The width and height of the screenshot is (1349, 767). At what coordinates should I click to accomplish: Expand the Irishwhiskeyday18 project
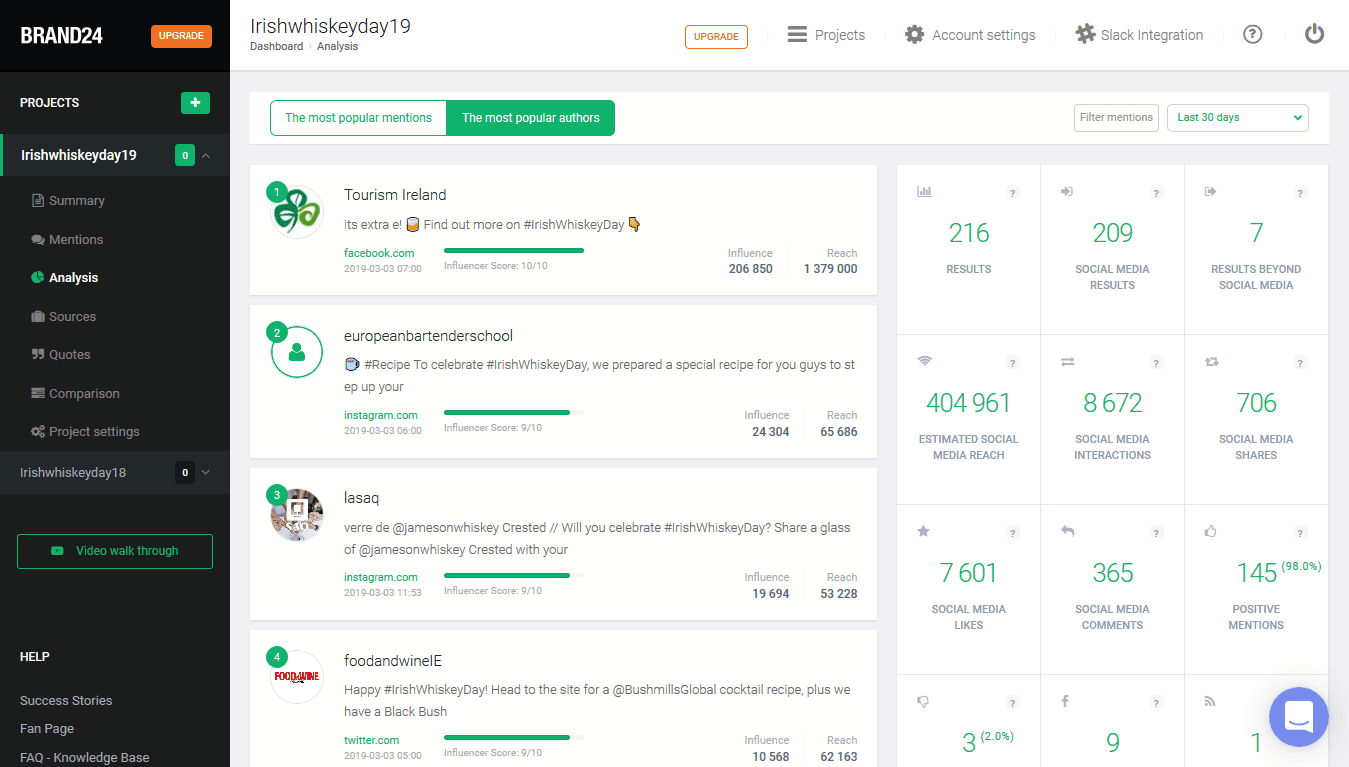[206, 473]
